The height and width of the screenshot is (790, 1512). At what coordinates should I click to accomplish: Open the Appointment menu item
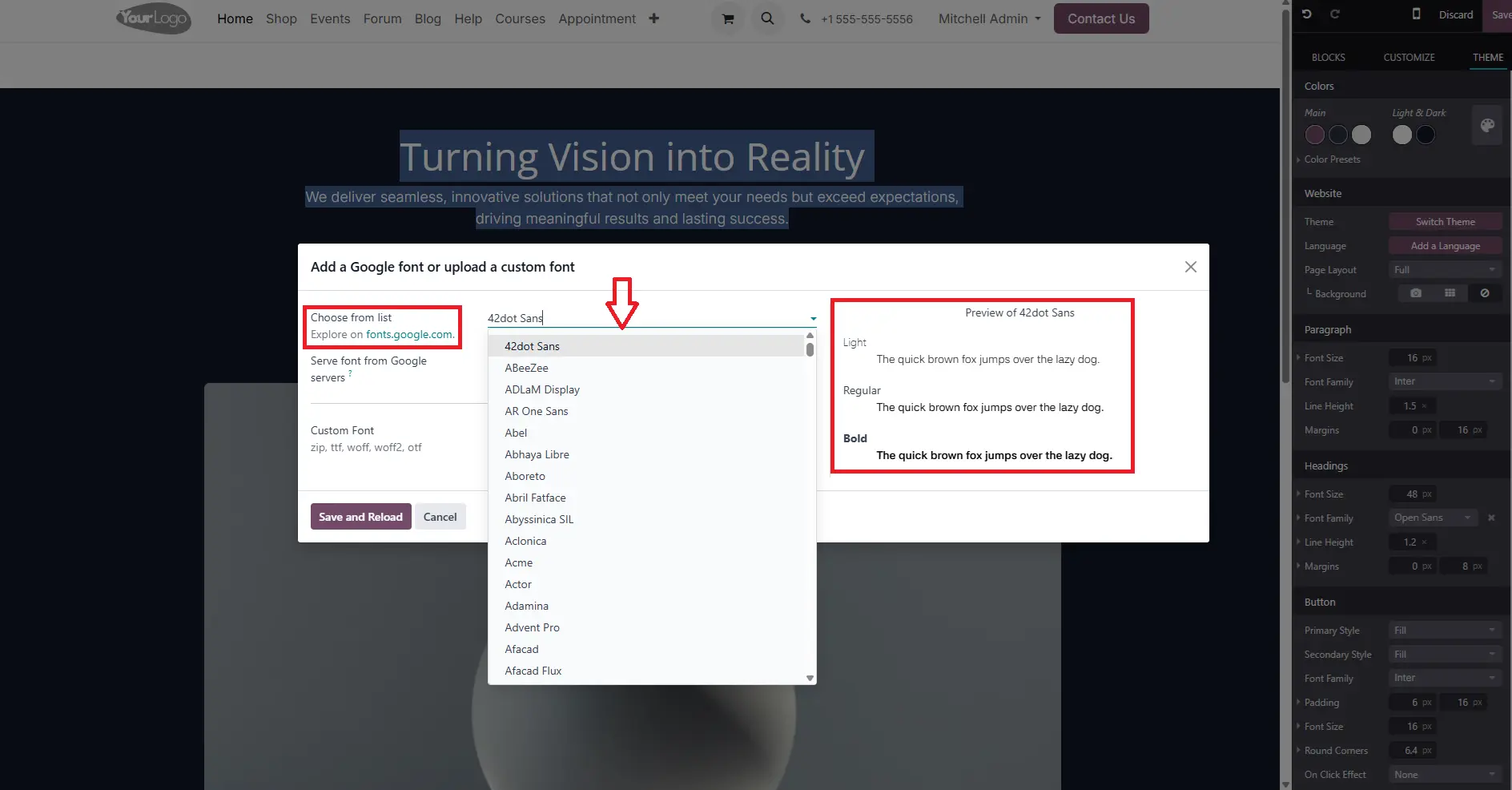[x=597, y=18]
